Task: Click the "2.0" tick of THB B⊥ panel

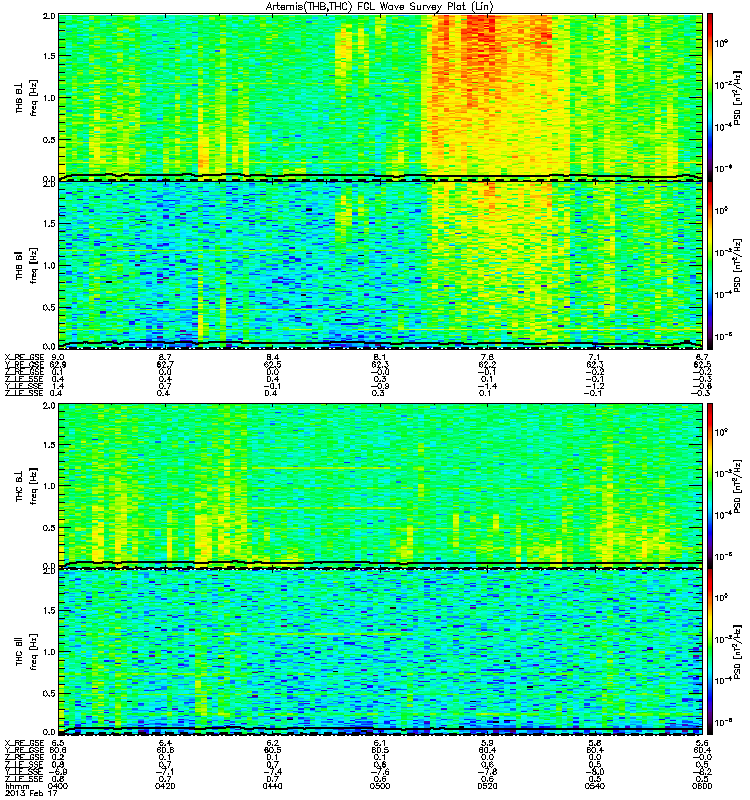Action: [49, 16]
